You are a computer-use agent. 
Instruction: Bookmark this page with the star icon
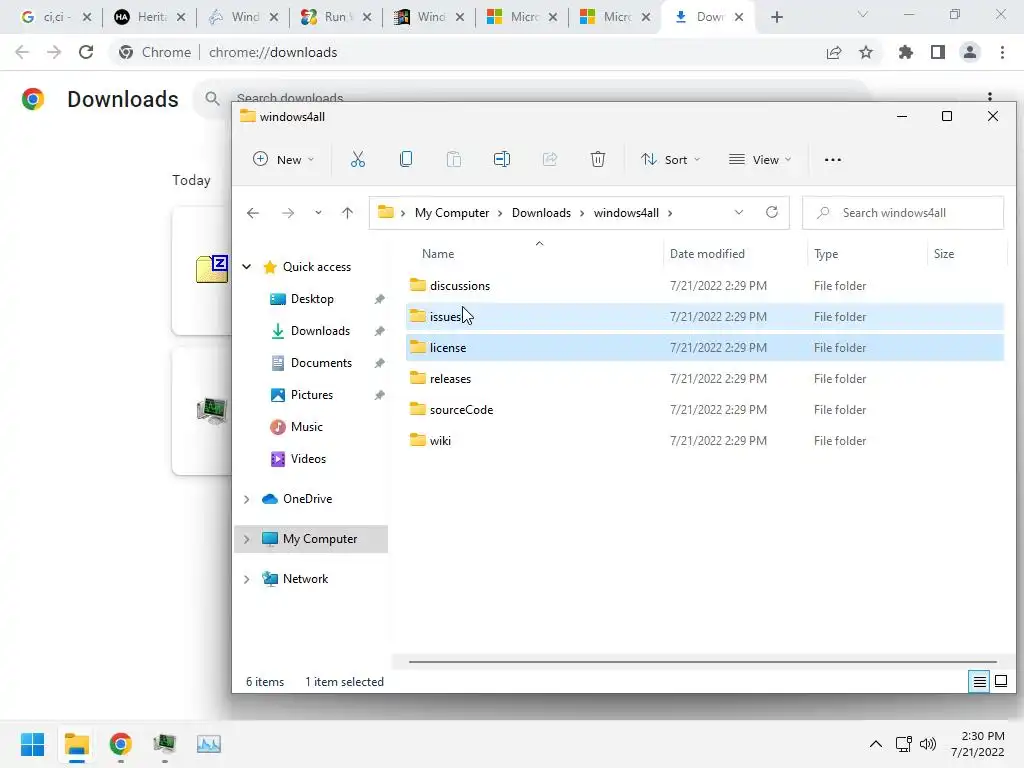[866, 52]
